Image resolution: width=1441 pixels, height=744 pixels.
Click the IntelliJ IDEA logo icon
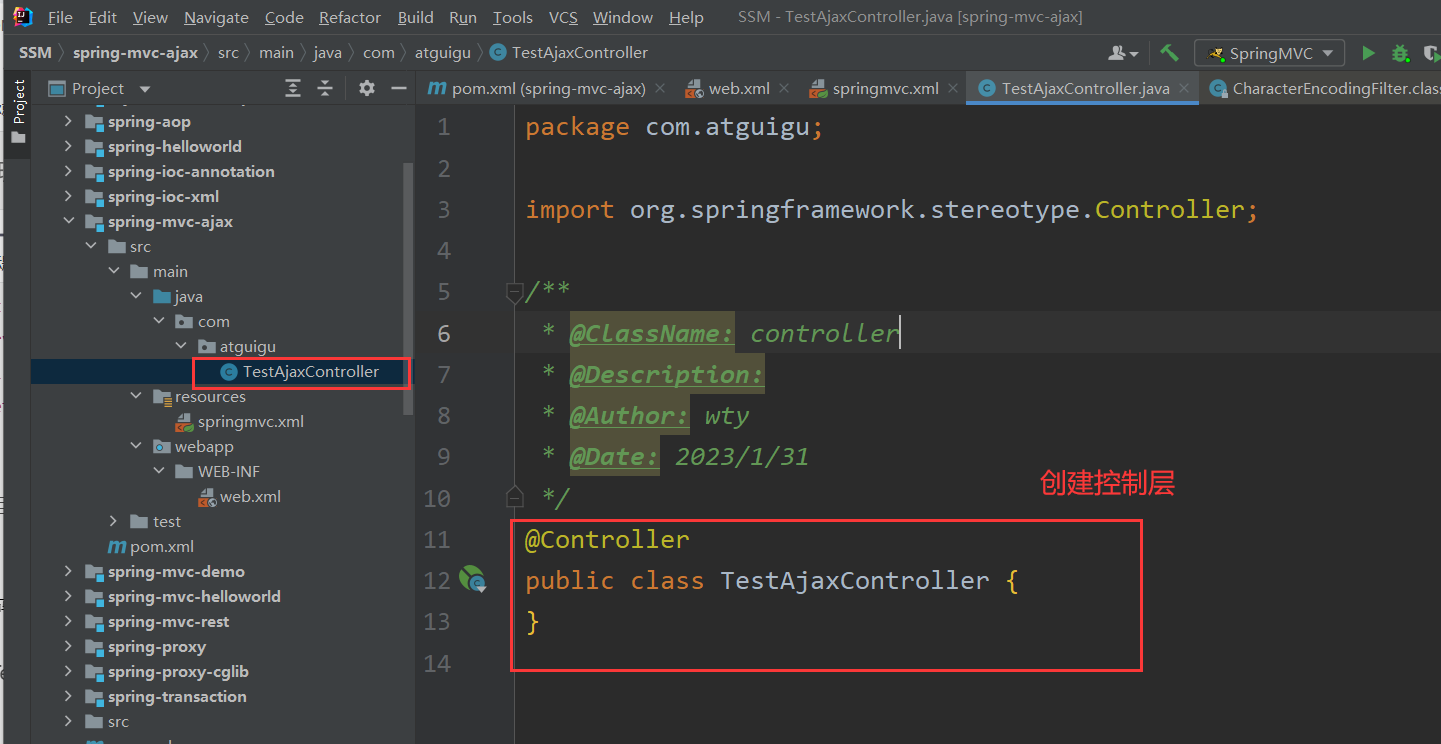click(21, 17)
